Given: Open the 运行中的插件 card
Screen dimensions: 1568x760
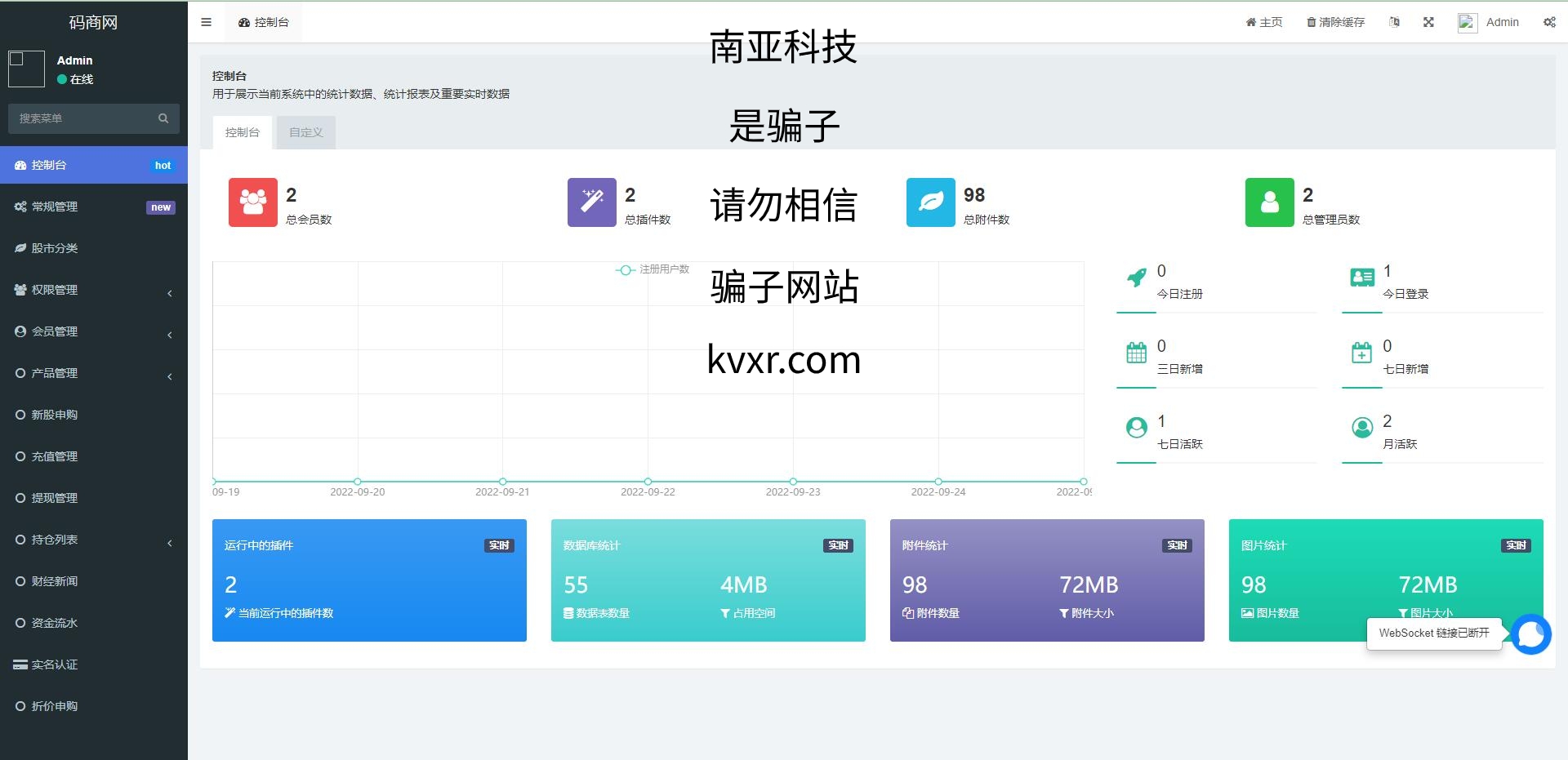Looking at the screenshot, I should point(369,580).
